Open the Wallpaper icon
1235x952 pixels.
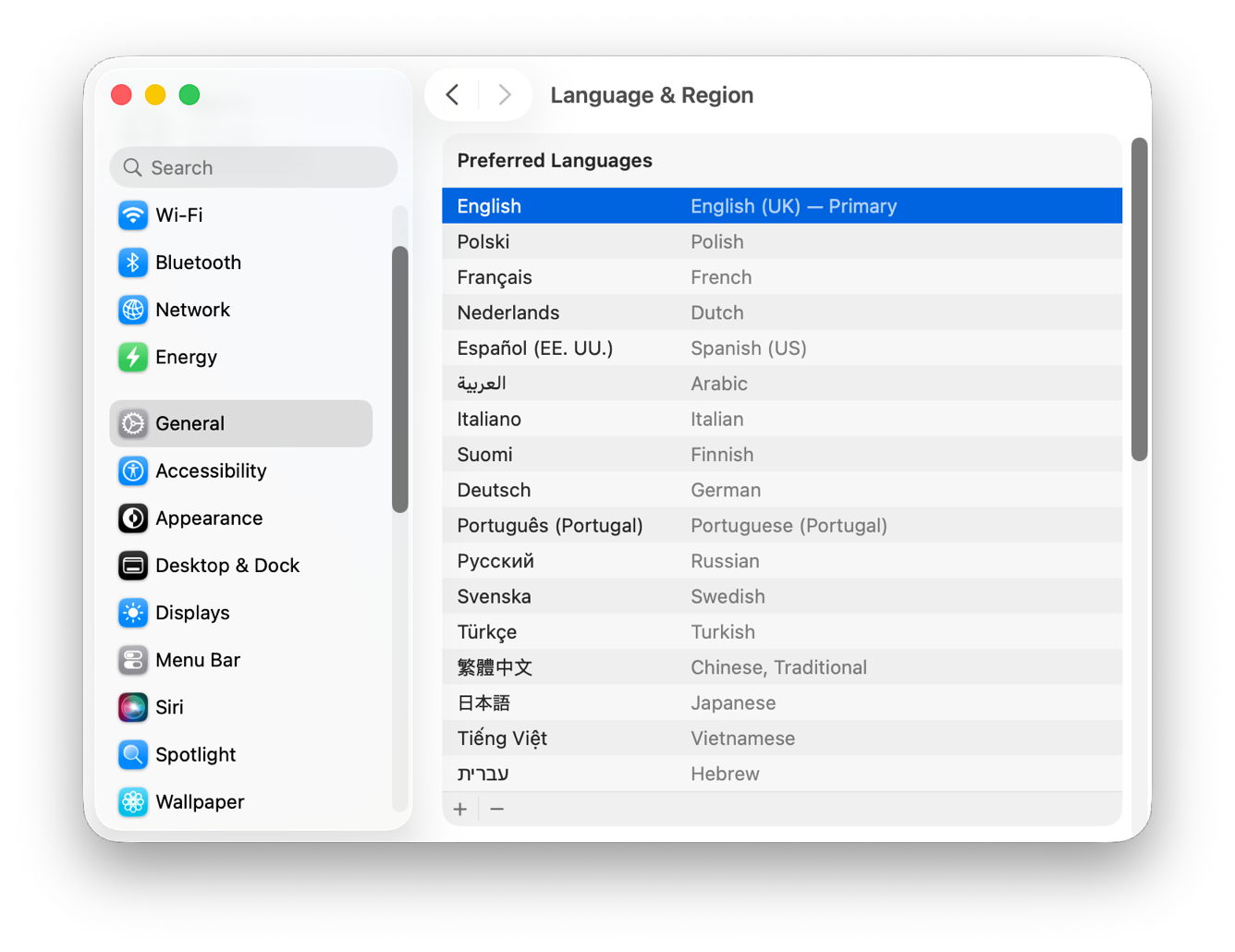pos(133,802)
